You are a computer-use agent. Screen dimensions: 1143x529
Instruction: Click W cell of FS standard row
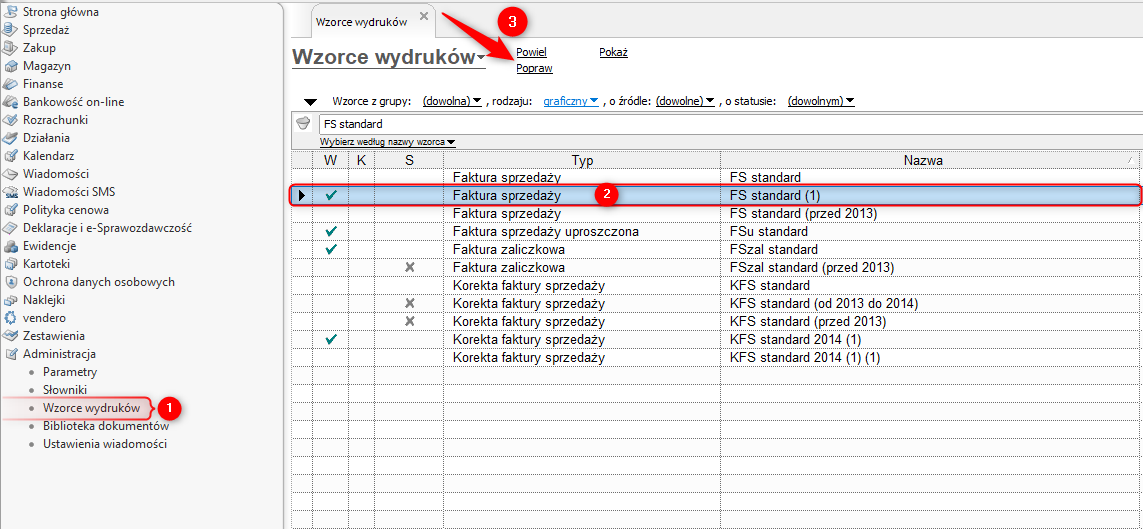[x=332, y=177]
